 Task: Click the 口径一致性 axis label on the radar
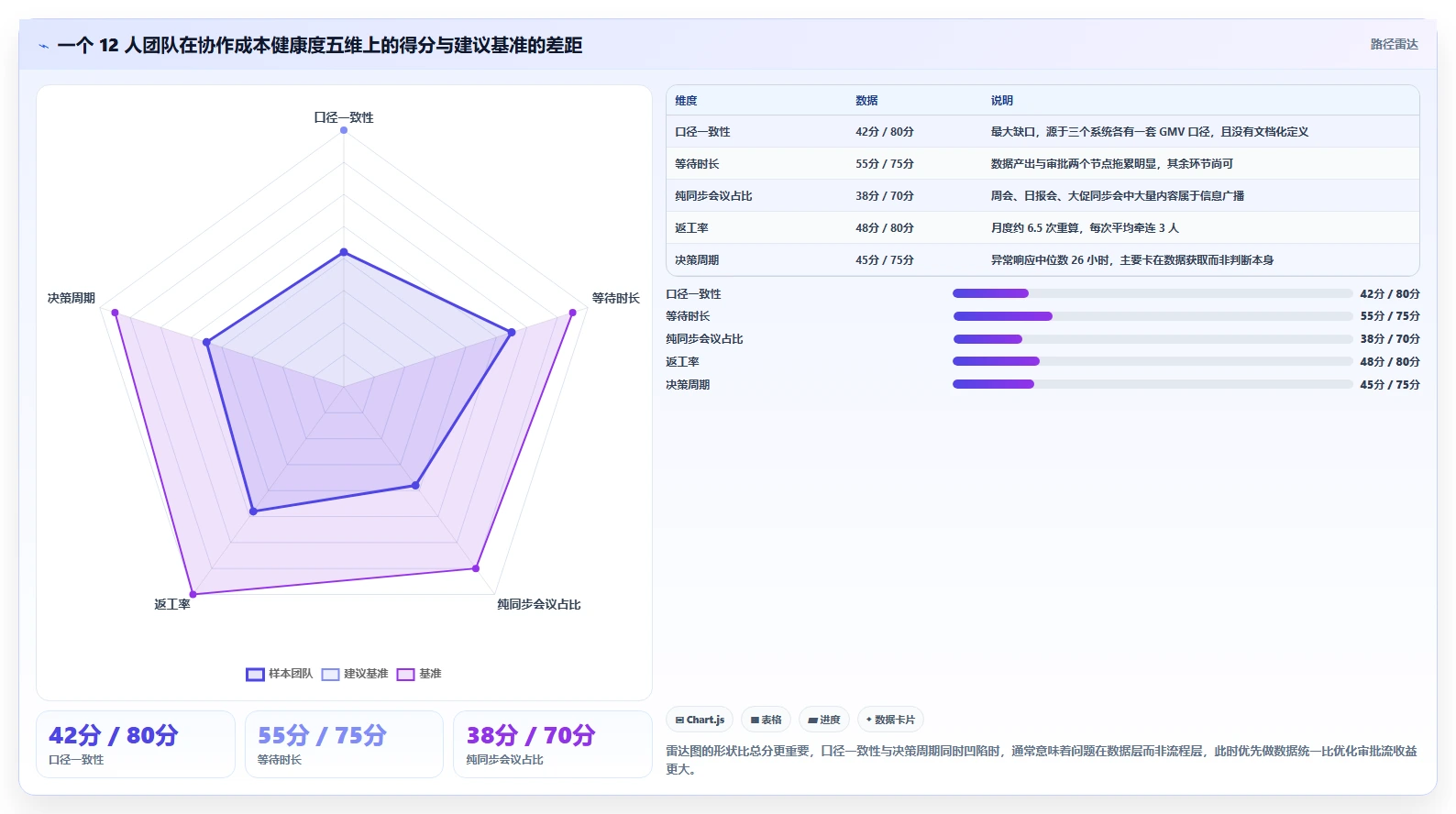point(344,117)
